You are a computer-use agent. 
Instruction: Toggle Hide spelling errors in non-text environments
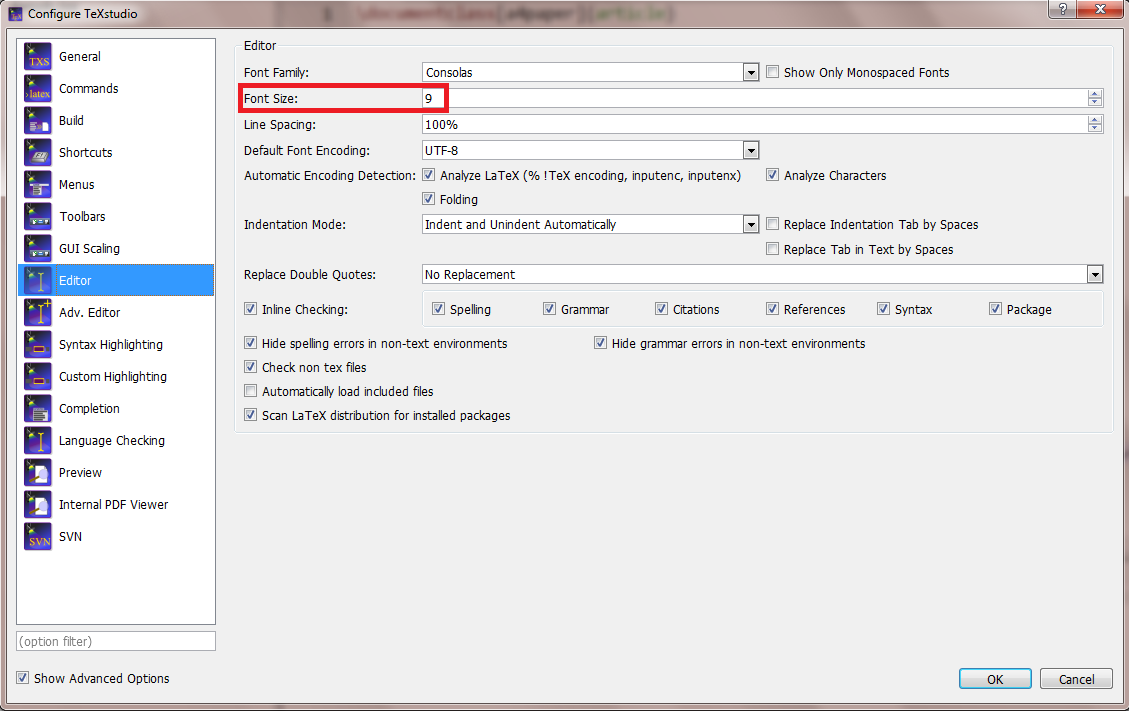click(251, 343)
